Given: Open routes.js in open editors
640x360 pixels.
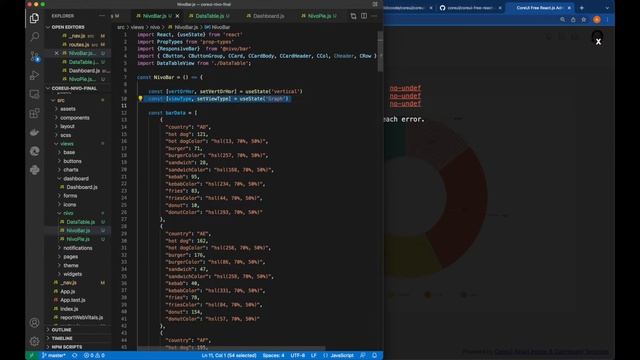Looking at the screenshot, I should (x=79, y=44).
